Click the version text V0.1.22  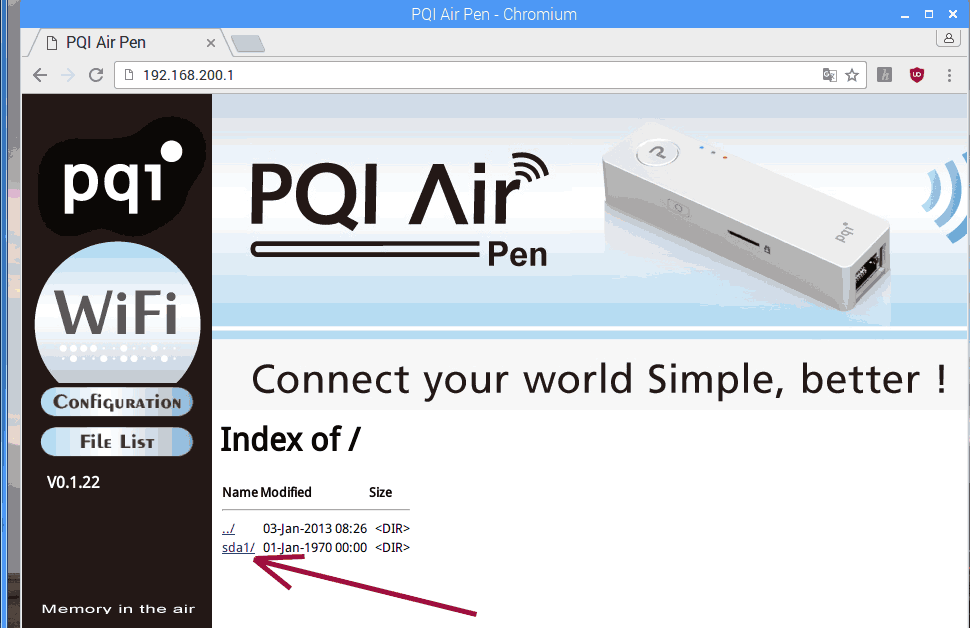pos(74,482)
